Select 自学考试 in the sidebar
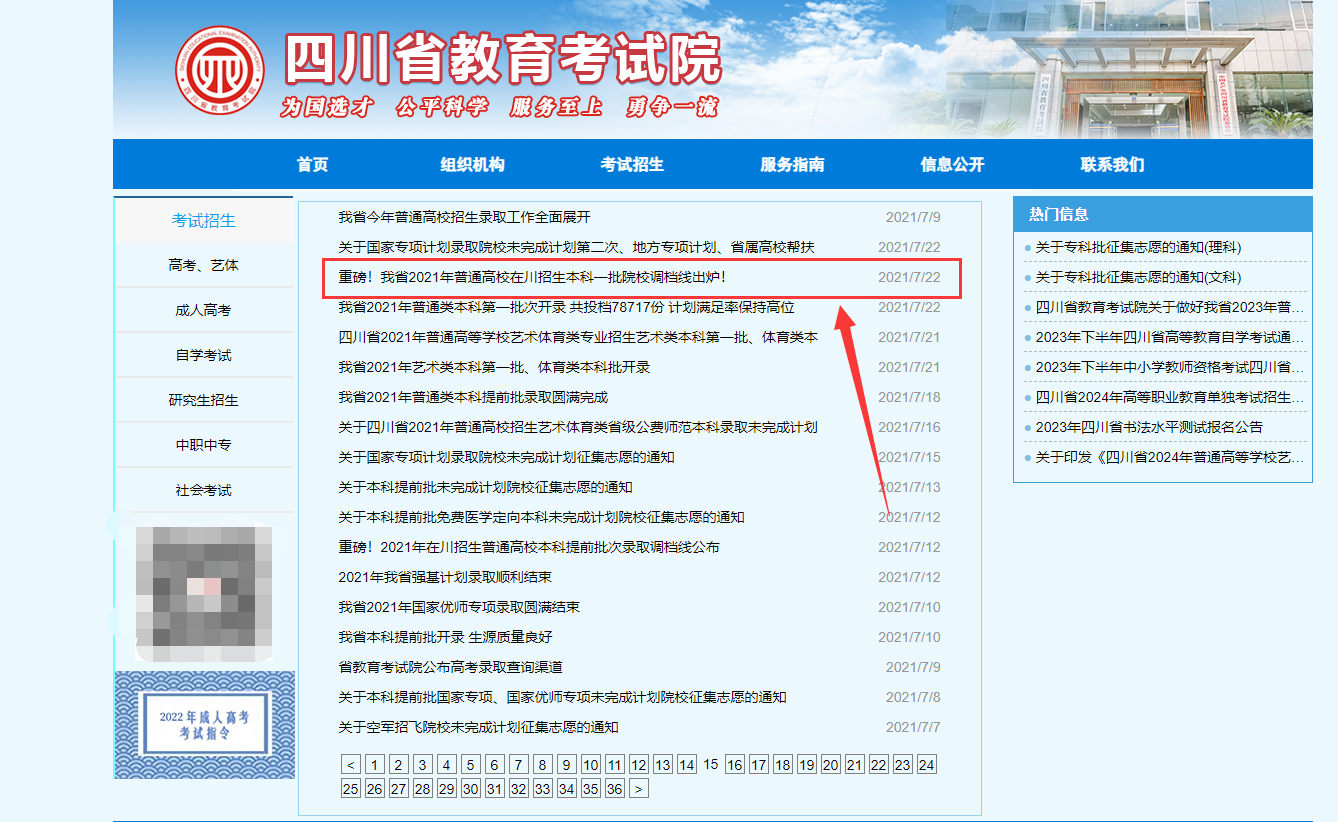This screenshot has height=822, width=1338. (204, 355)
